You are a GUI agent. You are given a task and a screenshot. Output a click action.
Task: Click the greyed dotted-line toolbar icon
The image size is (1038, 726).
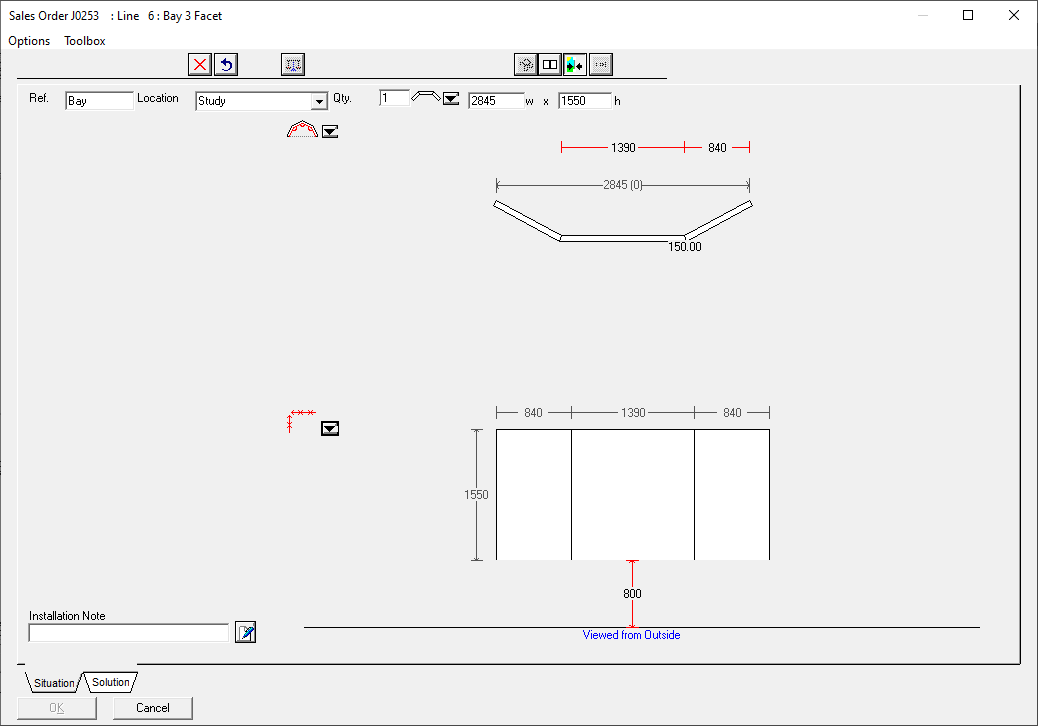click(x=600, y=65)
